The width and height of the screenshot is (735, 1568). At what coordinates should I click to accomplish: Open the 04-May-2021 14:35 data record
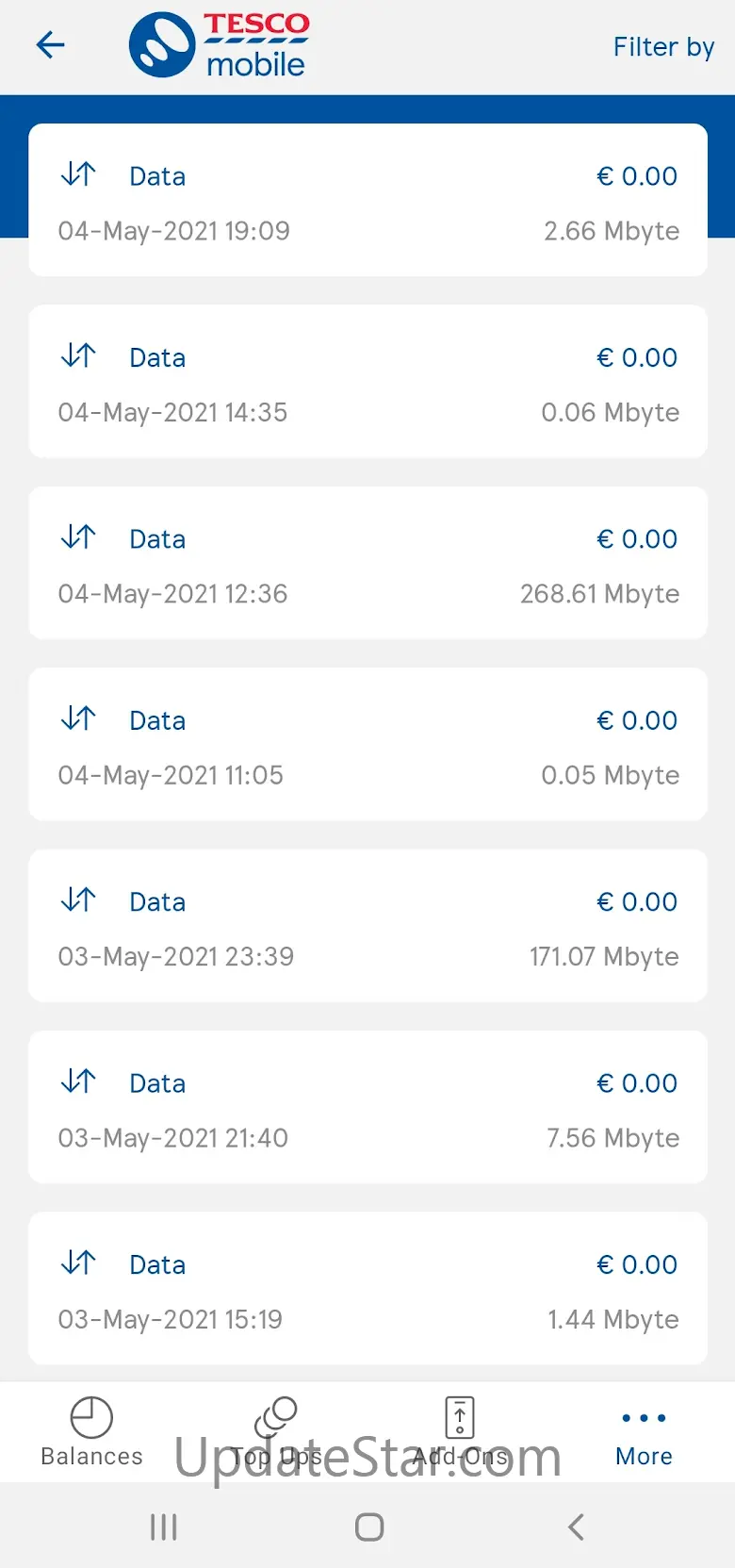(367, 382)
